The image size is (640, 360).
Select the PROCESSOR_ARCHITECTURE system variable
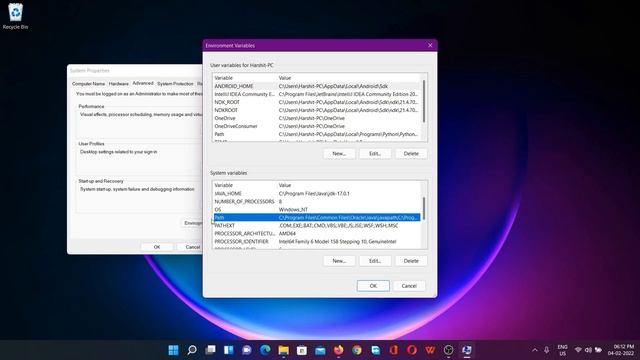pyautogui.click(x=317, y=233)
